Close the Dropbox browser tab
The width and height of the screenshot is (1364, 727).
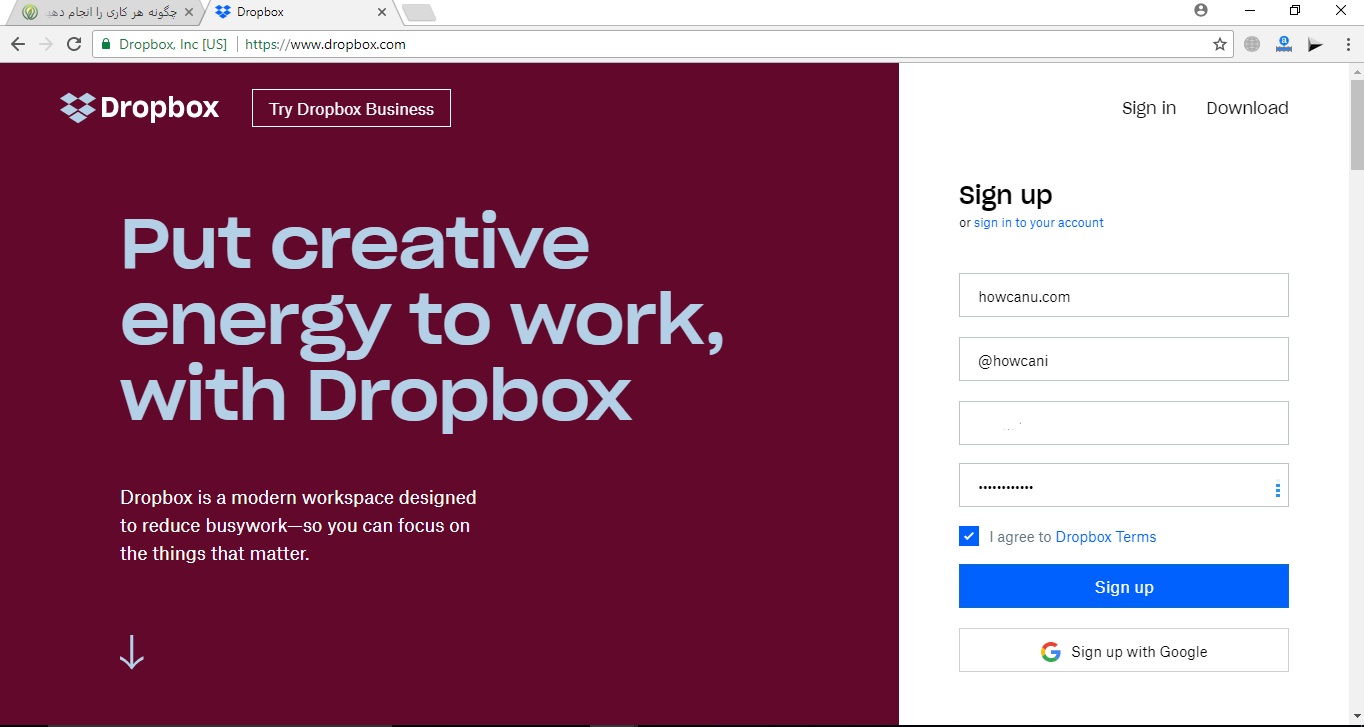coord(381,12)
